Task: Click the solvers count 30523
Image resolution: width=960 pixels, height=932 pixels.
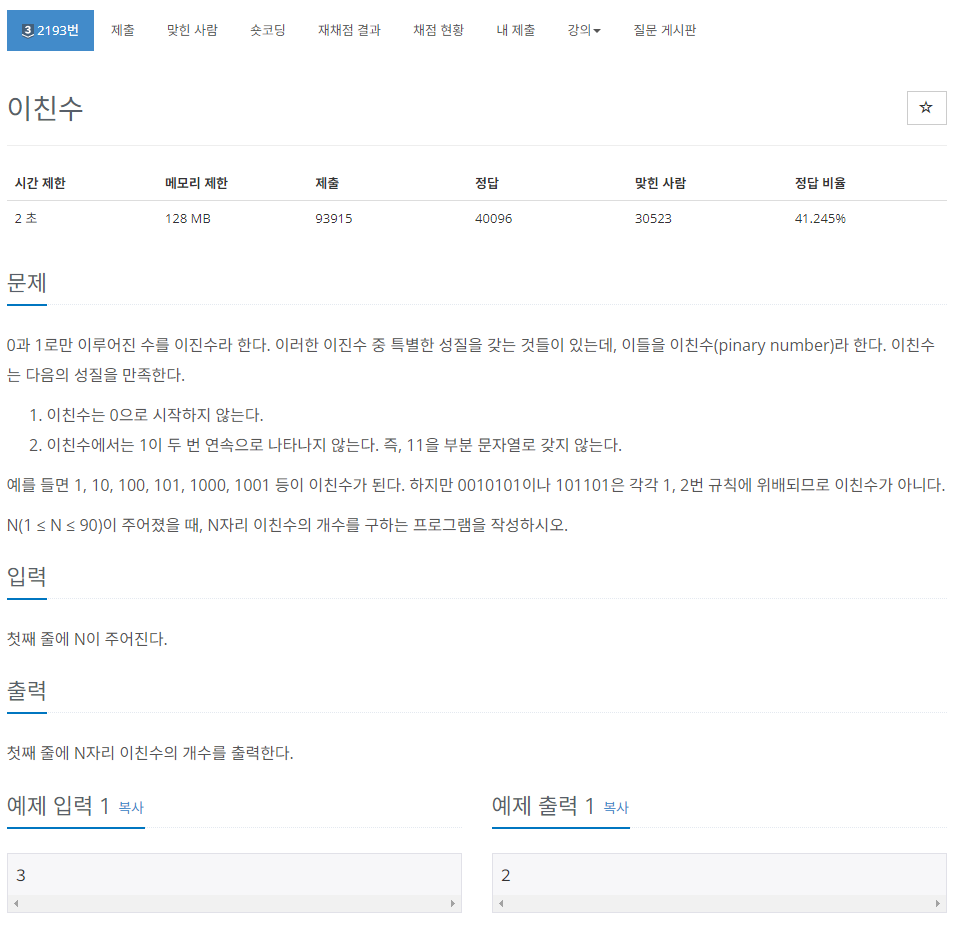Action: pos(653,219)
